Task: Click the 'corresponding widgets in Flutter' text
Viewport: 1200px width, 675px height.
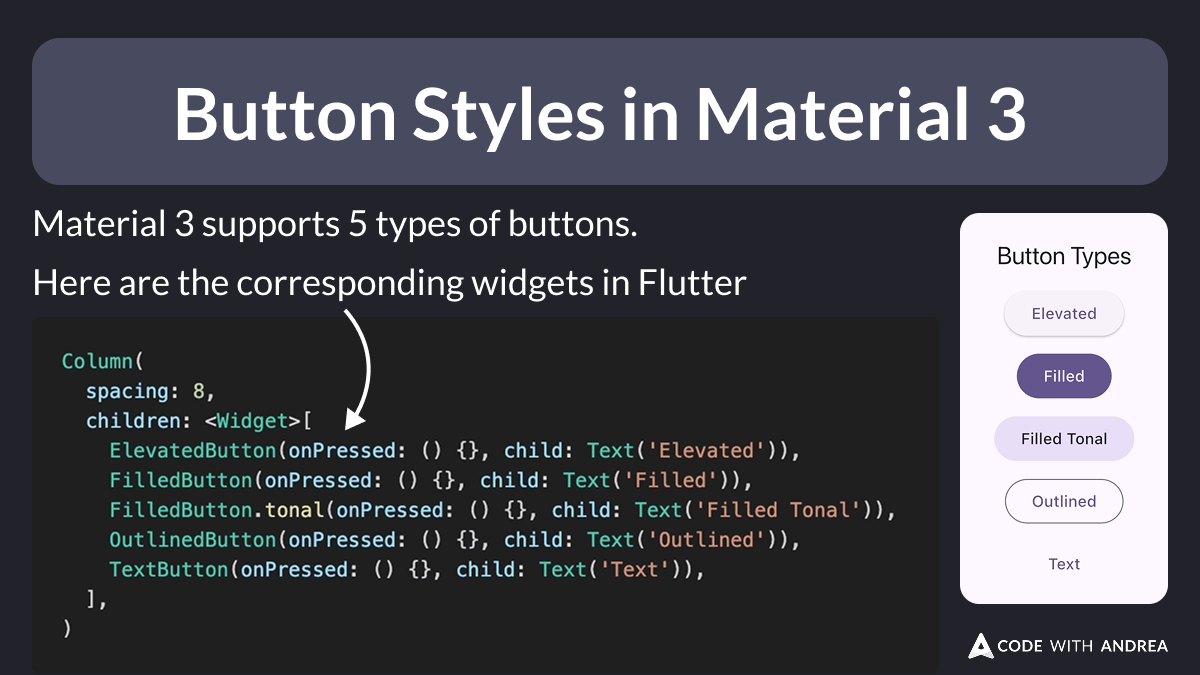Action: tap(388, 282)
